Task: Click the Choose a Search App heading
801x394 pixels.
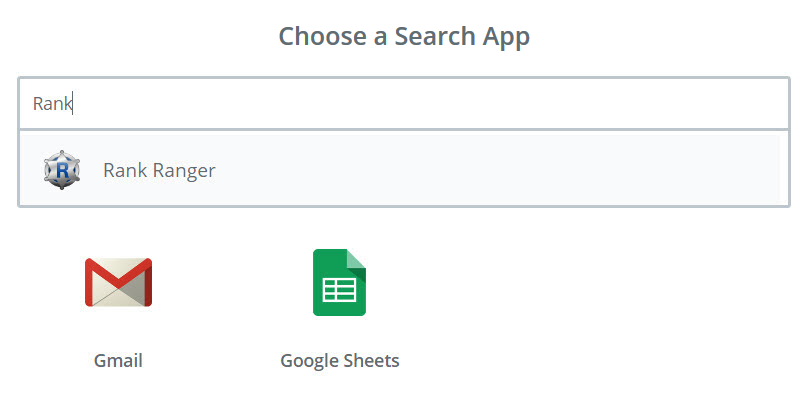Action: click(x=404, y=36)
